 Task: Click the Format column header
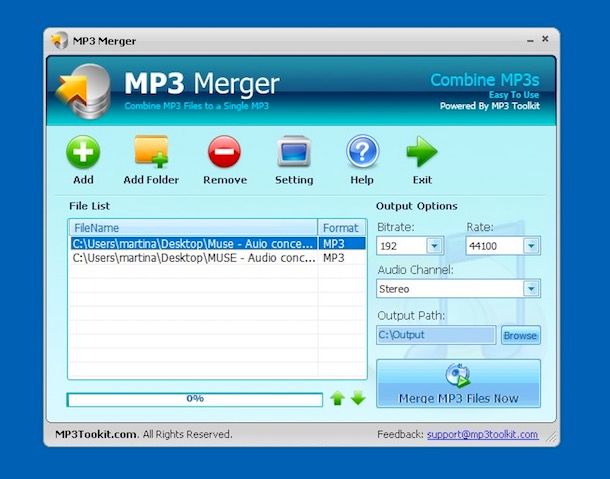pyautogui.click(x=342, y=228)
